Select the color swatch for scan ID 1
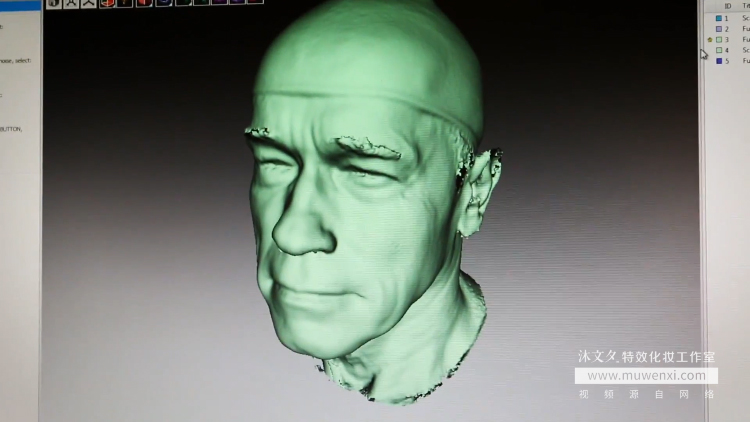750x422 pixels. coord(718,18)
